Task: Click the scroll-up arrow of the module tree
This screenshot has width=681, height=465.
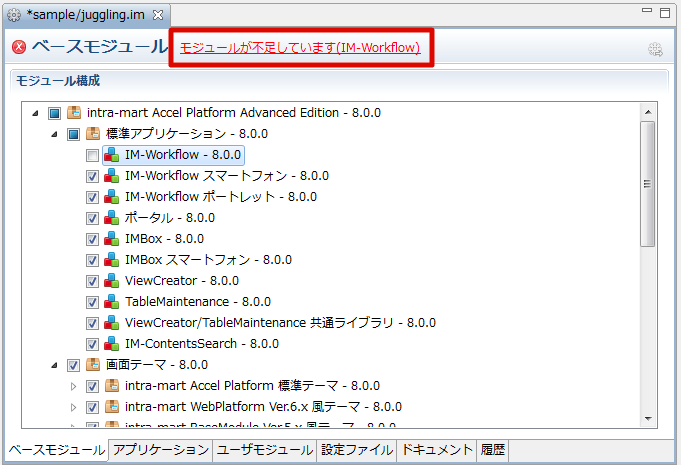Action: point(648,112)
